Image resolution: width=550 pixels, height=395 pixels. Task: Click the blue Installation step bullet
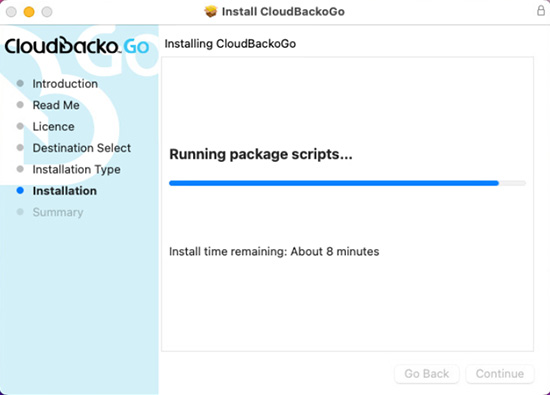(x=20, y=190)
